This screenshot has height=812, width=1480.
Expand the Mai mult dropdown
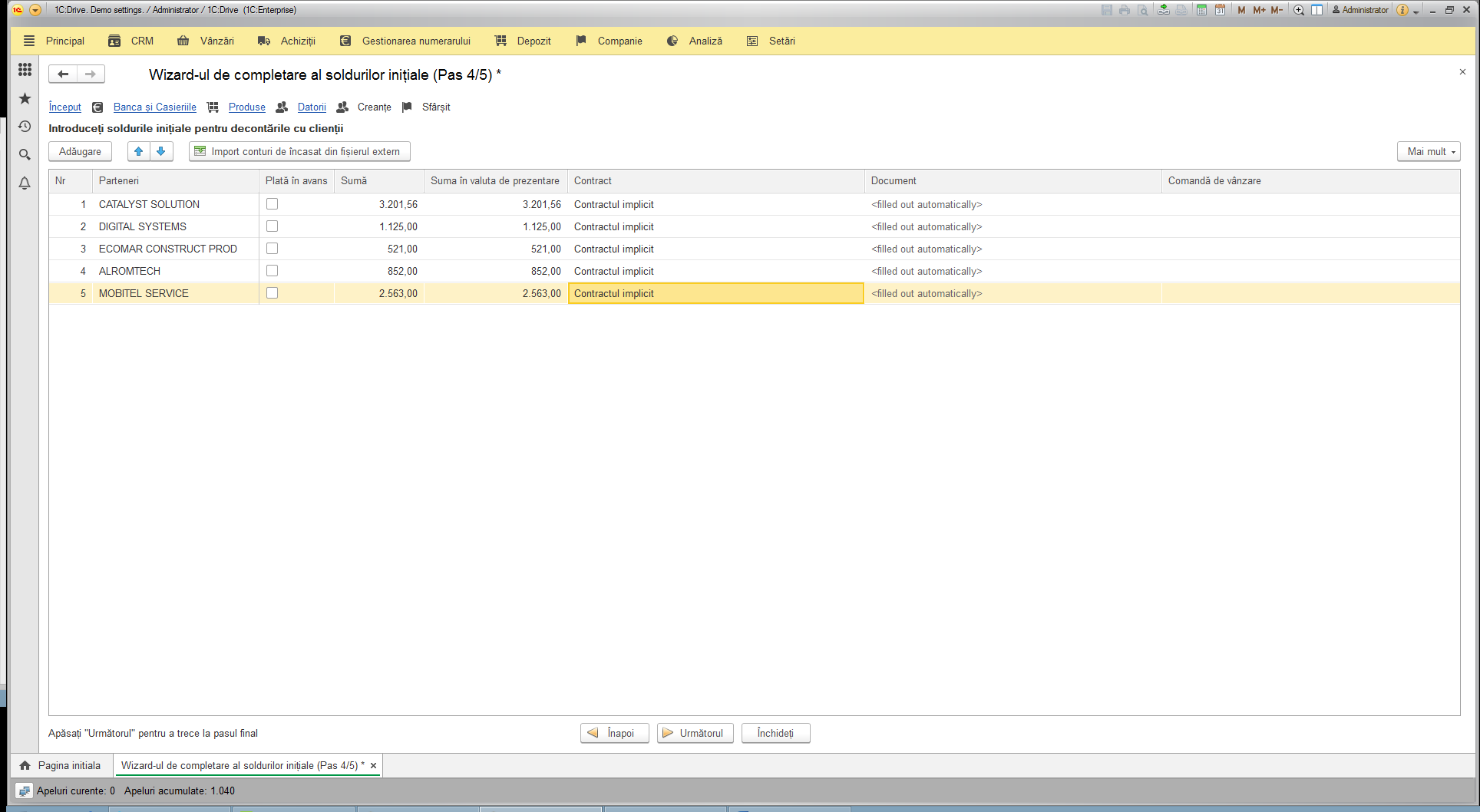tap(1429, 151)
